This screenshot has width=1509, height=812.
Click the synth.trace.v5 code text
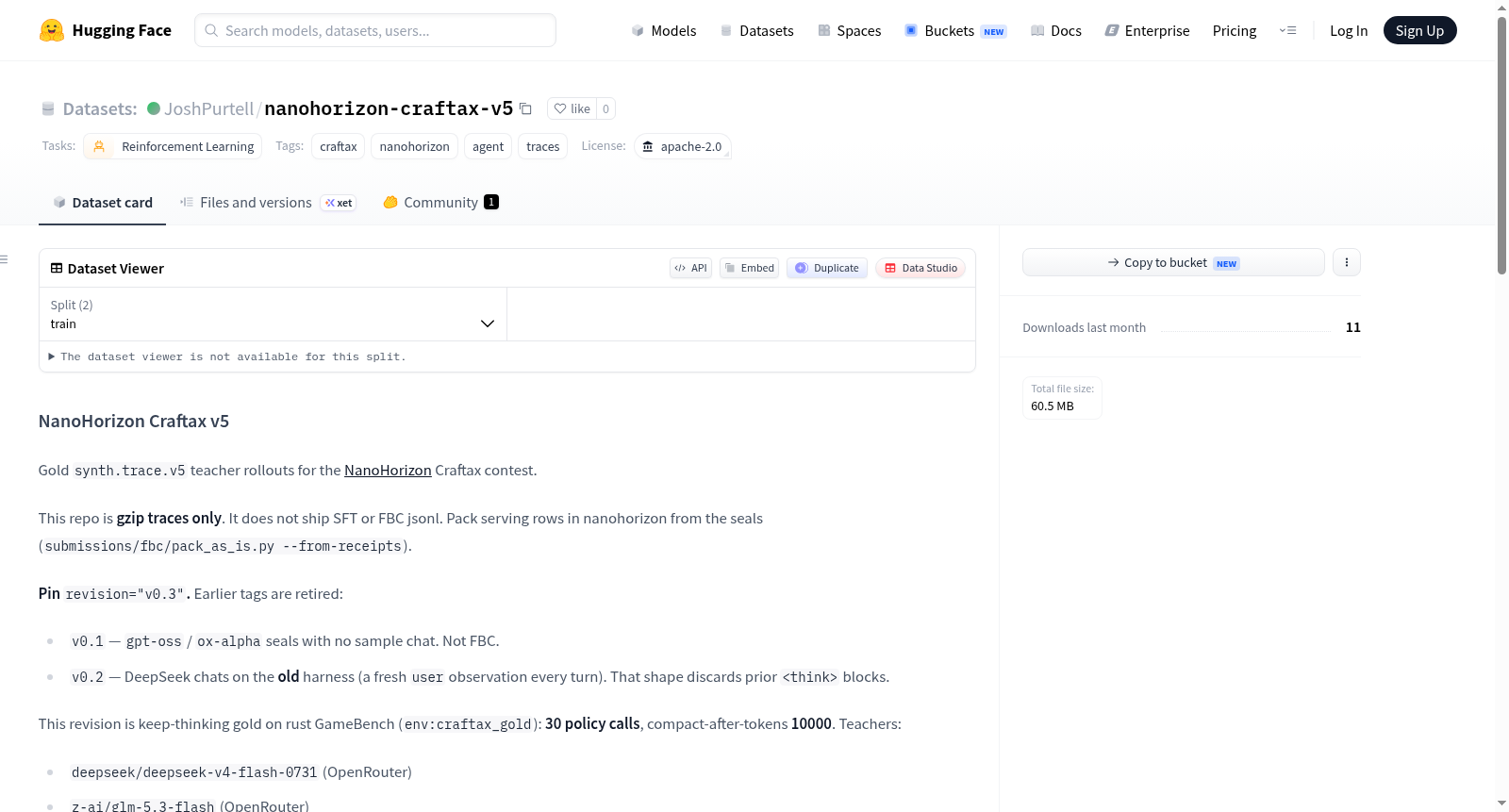[130, 471]
